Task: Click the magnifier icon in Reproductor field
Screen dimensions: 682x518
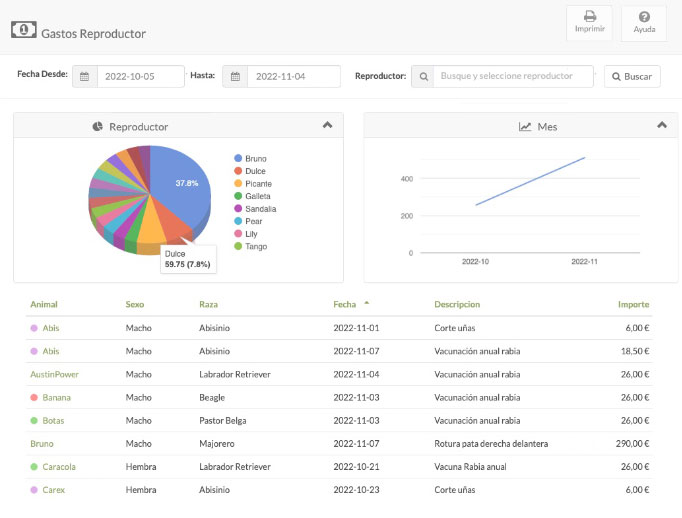Action: tap(422, 76)
